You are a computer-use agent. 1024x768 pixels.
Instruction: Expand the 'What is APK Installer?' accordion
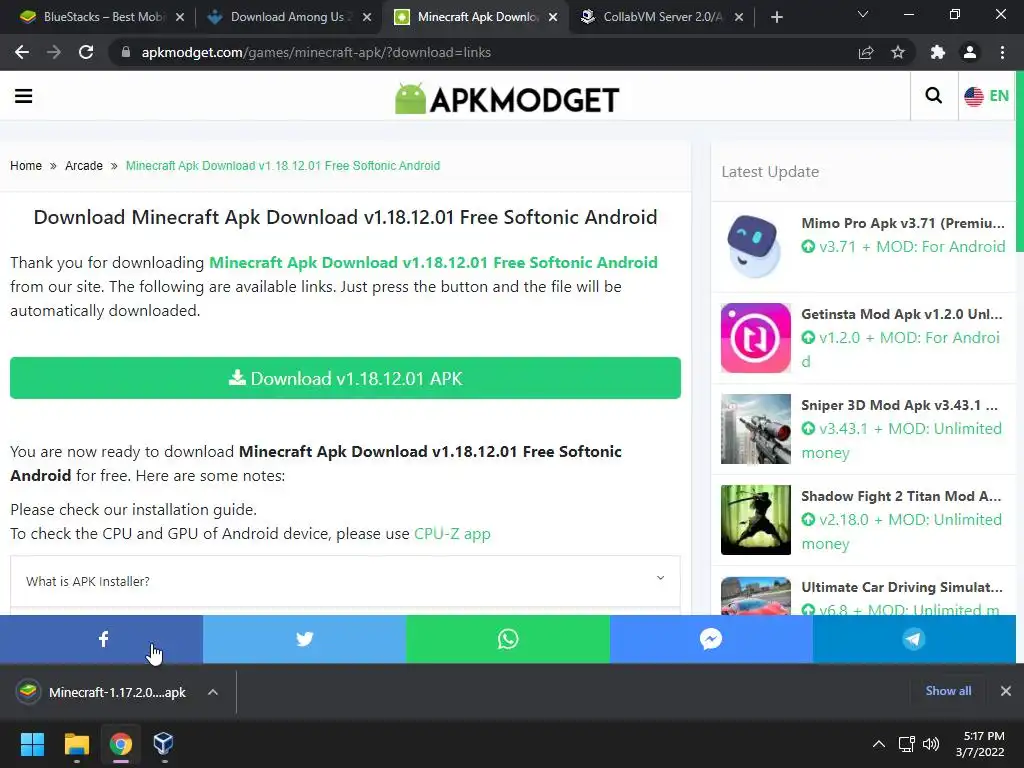[x=345, y=581]
